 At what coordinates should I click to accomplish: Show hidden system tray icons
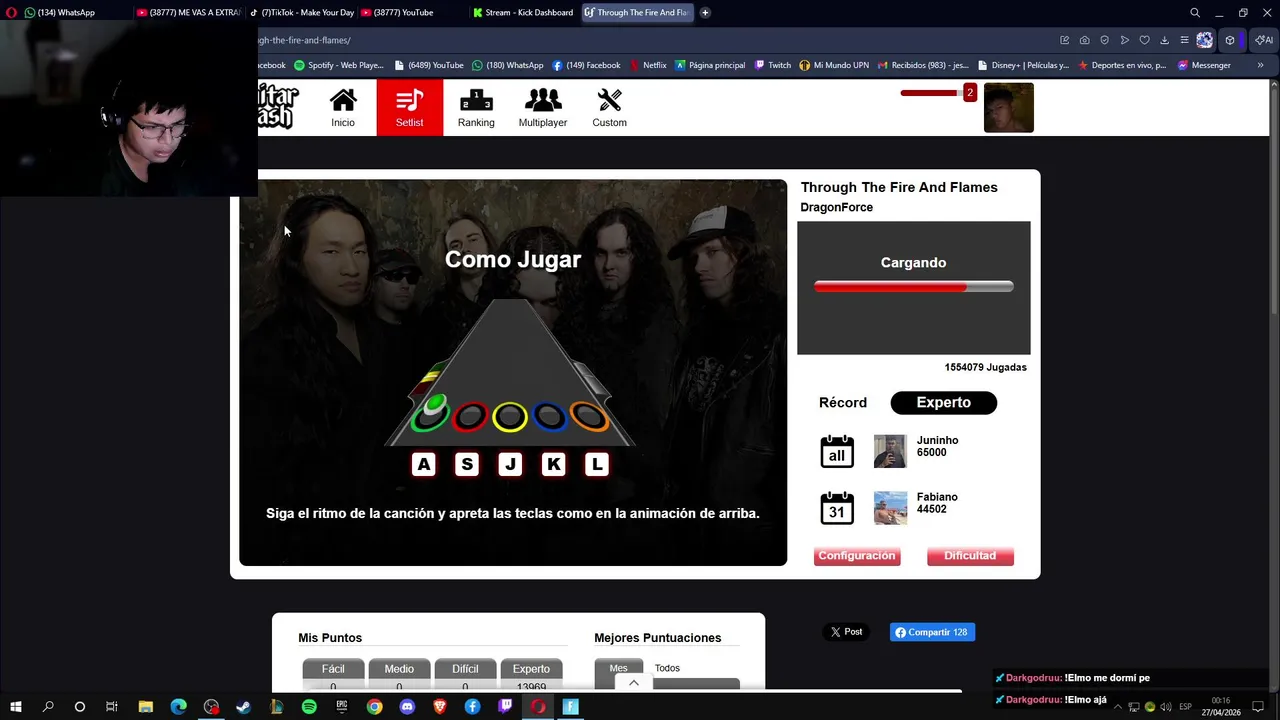[x=1118, y=707]
